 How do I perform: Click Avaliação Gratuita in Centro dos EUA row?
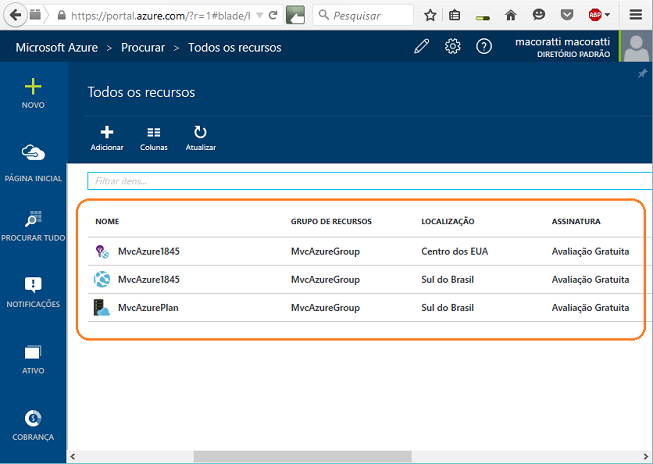(590, 252)
